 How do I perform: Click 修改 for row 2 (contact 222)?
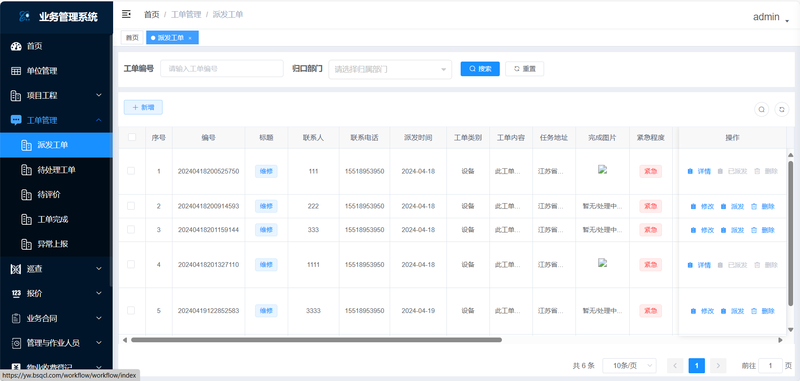pyautogui.click(x=702, y=207)
